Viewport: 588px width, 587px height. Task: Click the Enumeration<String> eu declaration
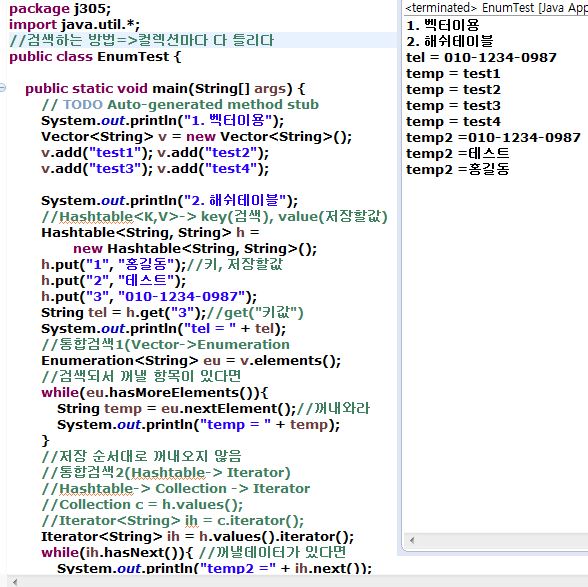(x=191, y=360)
